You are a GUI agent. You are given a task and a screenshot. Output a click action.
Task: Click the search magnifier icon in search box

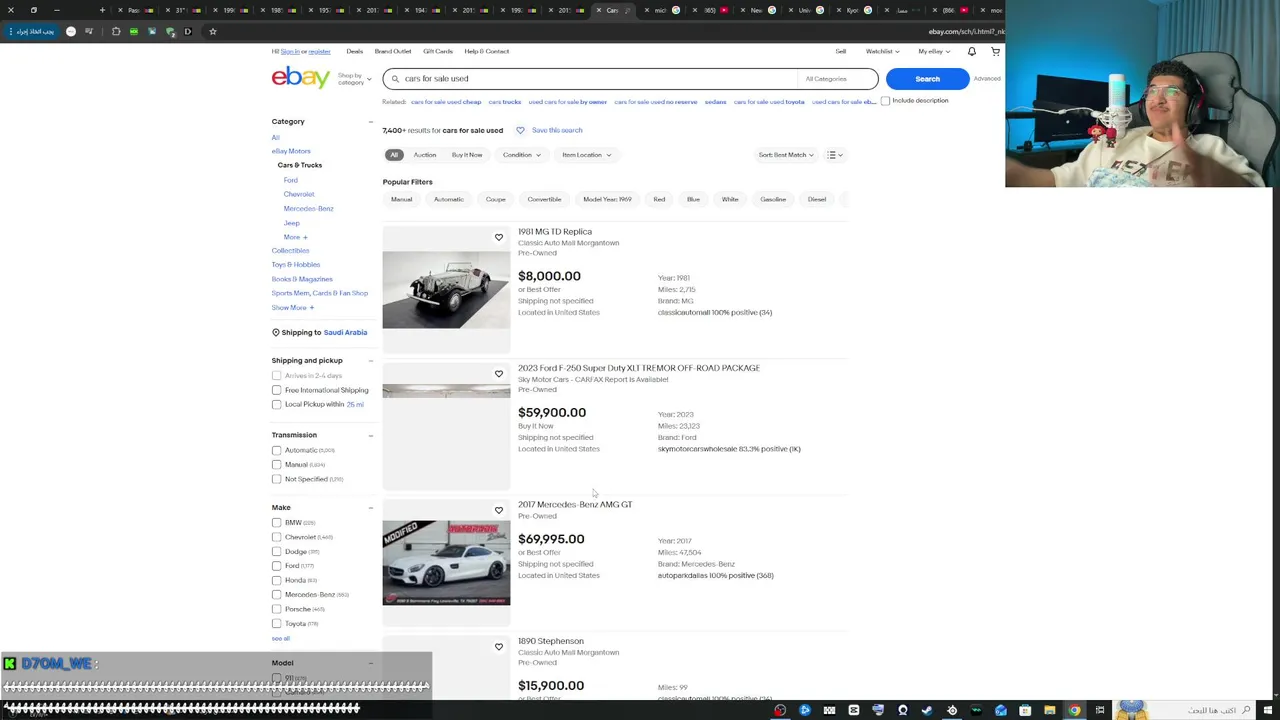(395, 78)
